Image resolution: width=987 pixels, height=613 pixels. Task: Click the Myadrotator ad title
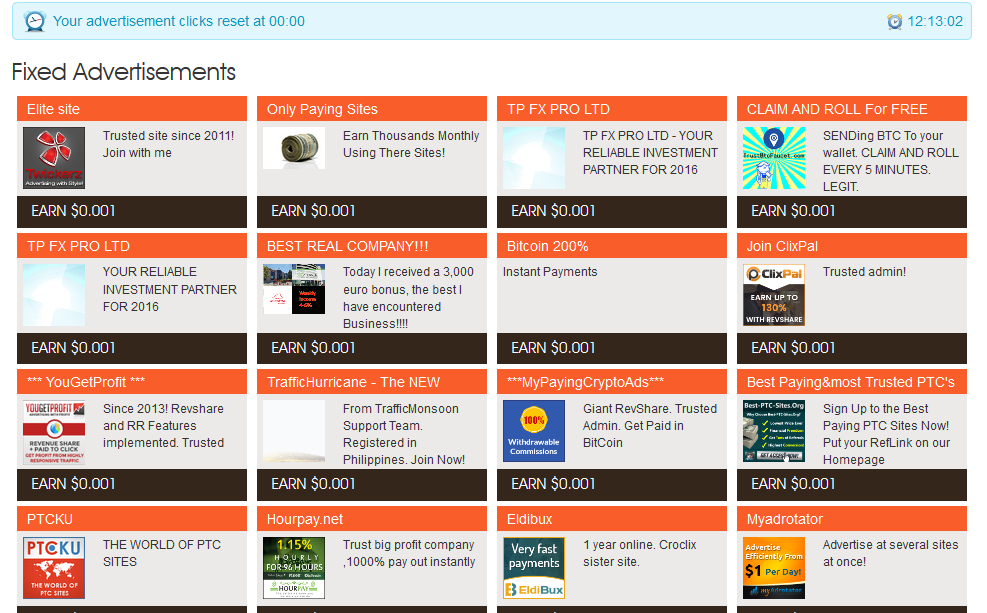pyautogui.click(x=784, y=519)
